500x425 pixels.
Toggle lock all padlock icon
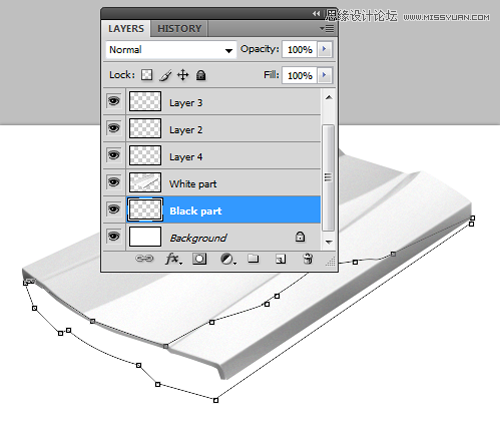pyautogui.click(x=201, y=75)
